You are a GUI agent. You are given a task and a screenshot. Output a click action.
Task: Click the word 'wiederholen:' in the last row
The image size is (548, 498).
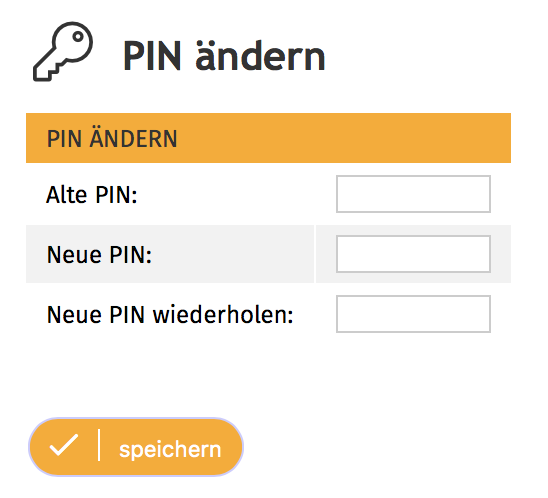(223, 315)
